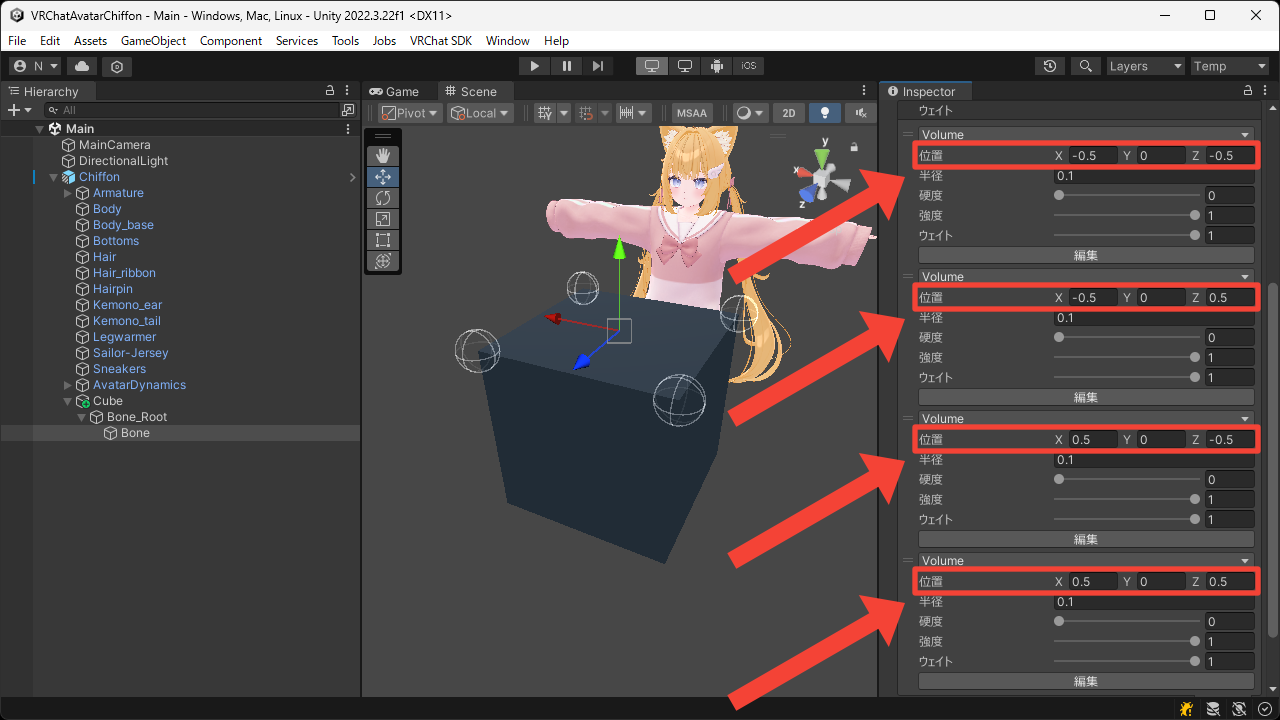Image resolution: width=1280 pixels, height=720 pixels.
Task: Open Unity Cloud services icon
Action: (82, 66)
